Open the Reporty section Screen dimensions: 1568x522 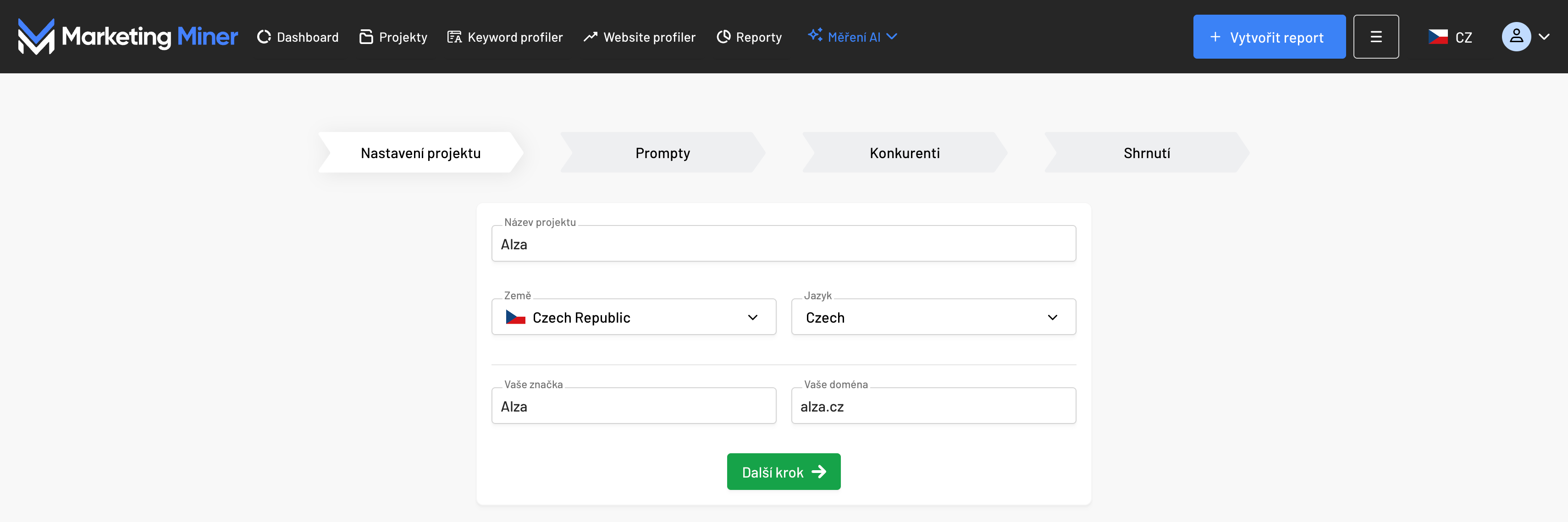[x=749, y=37]
